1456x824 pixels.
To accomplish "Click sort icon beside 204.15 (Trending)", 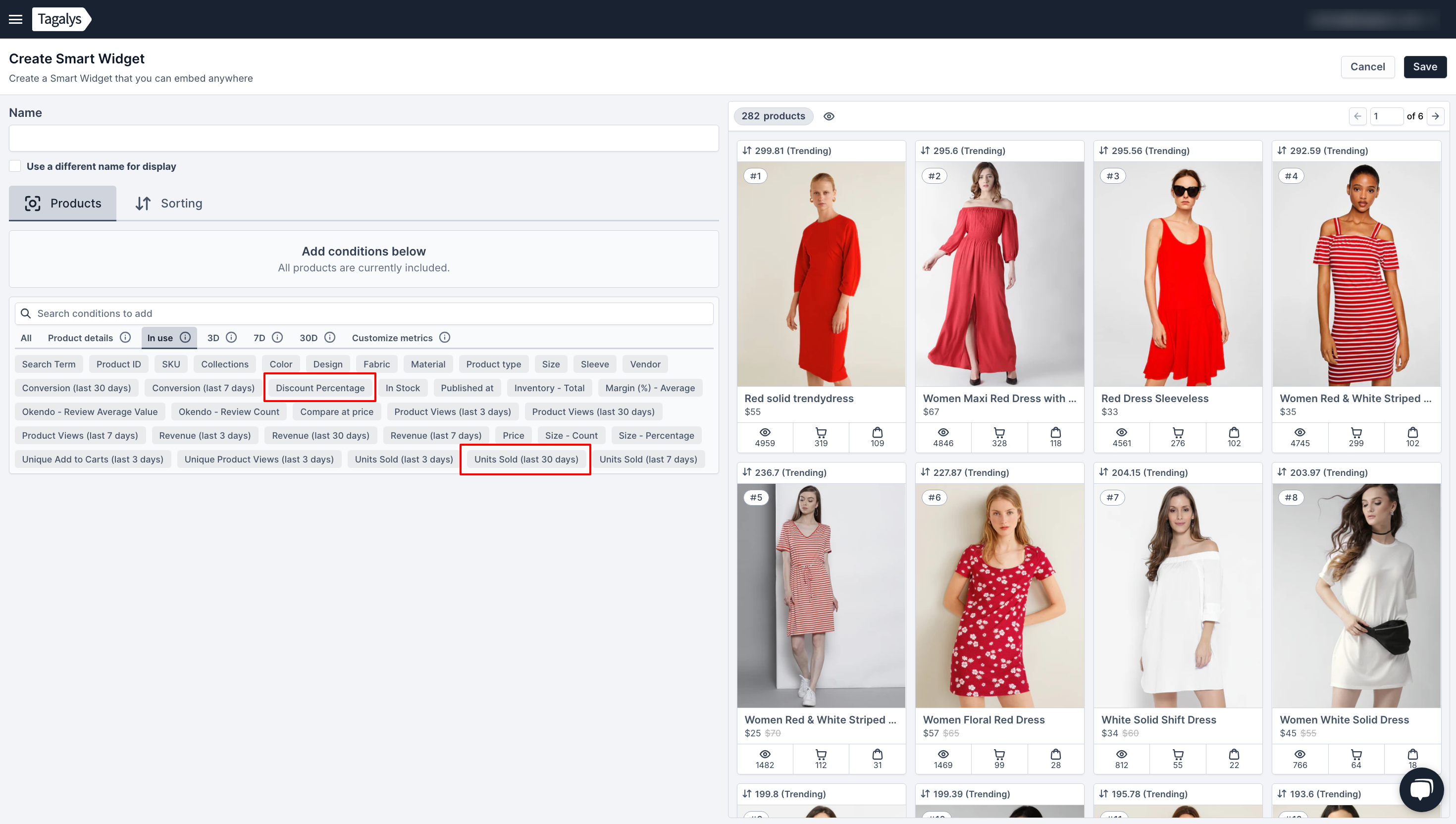I will (x=1103, y=472).
